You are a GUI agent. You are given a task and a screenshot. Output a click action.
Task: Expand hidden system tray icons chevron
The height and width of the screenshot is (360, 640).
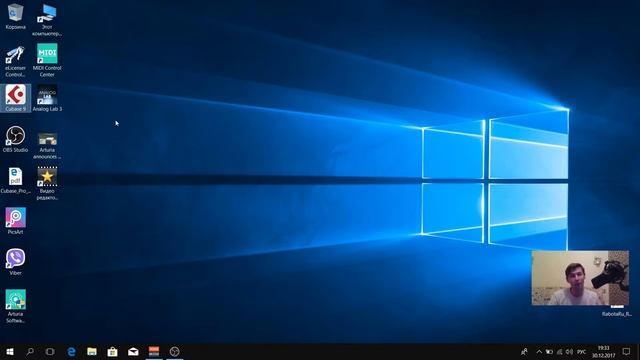pos(539,351)
